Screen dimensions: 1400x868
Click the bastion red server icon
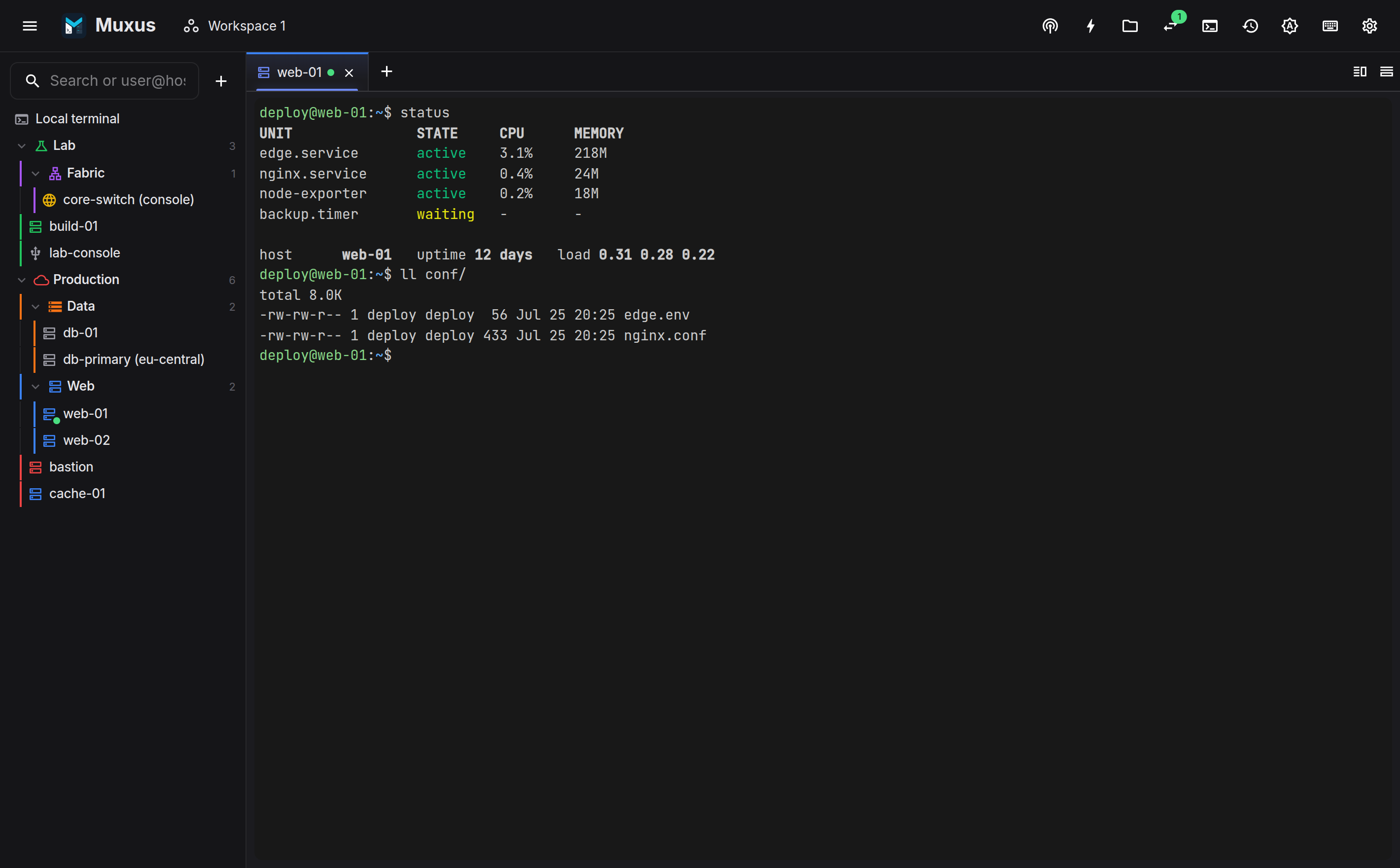(35, 468)
